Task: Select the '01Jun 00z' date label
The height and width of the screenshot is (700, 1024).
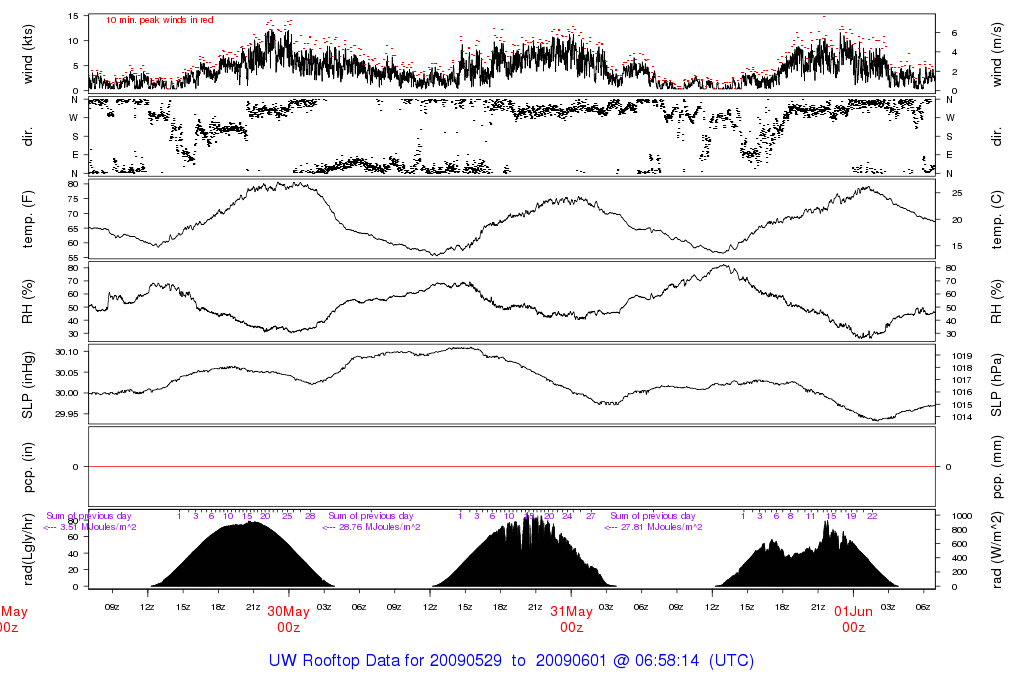Action: click(x=854, y=620)
